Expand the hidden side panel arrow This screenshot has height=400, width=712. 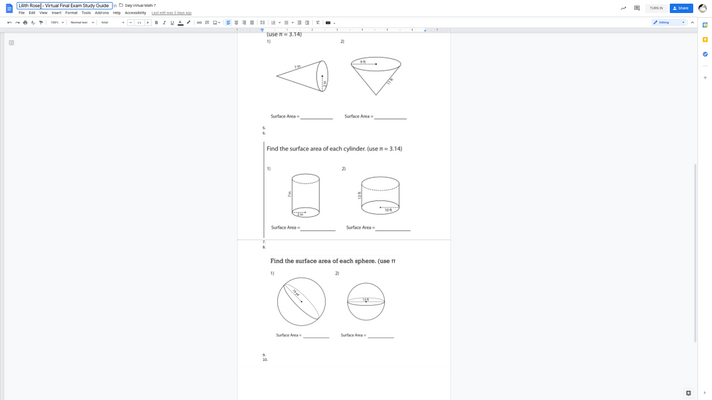click(x=705, y=393)
